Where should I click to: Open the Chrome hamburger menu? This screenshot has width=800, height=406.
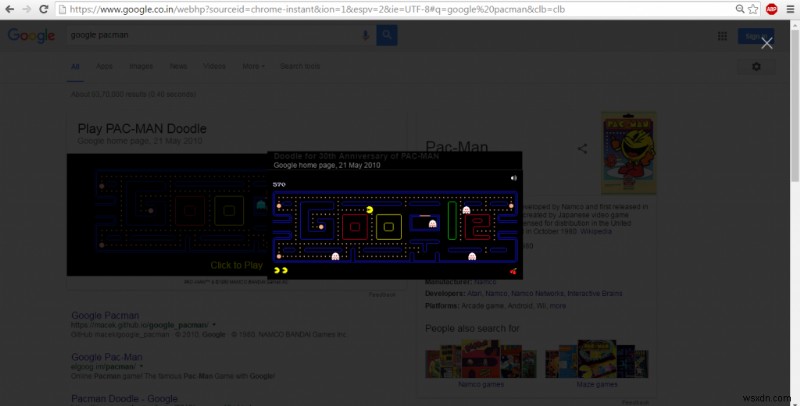[x=790, y=9]
